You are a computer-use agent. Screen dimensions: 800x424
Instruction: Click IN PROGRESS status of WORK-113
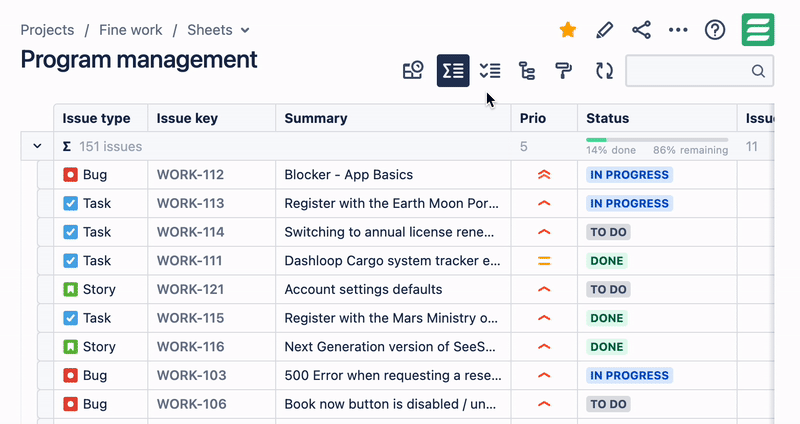click(x=629, y=204)
